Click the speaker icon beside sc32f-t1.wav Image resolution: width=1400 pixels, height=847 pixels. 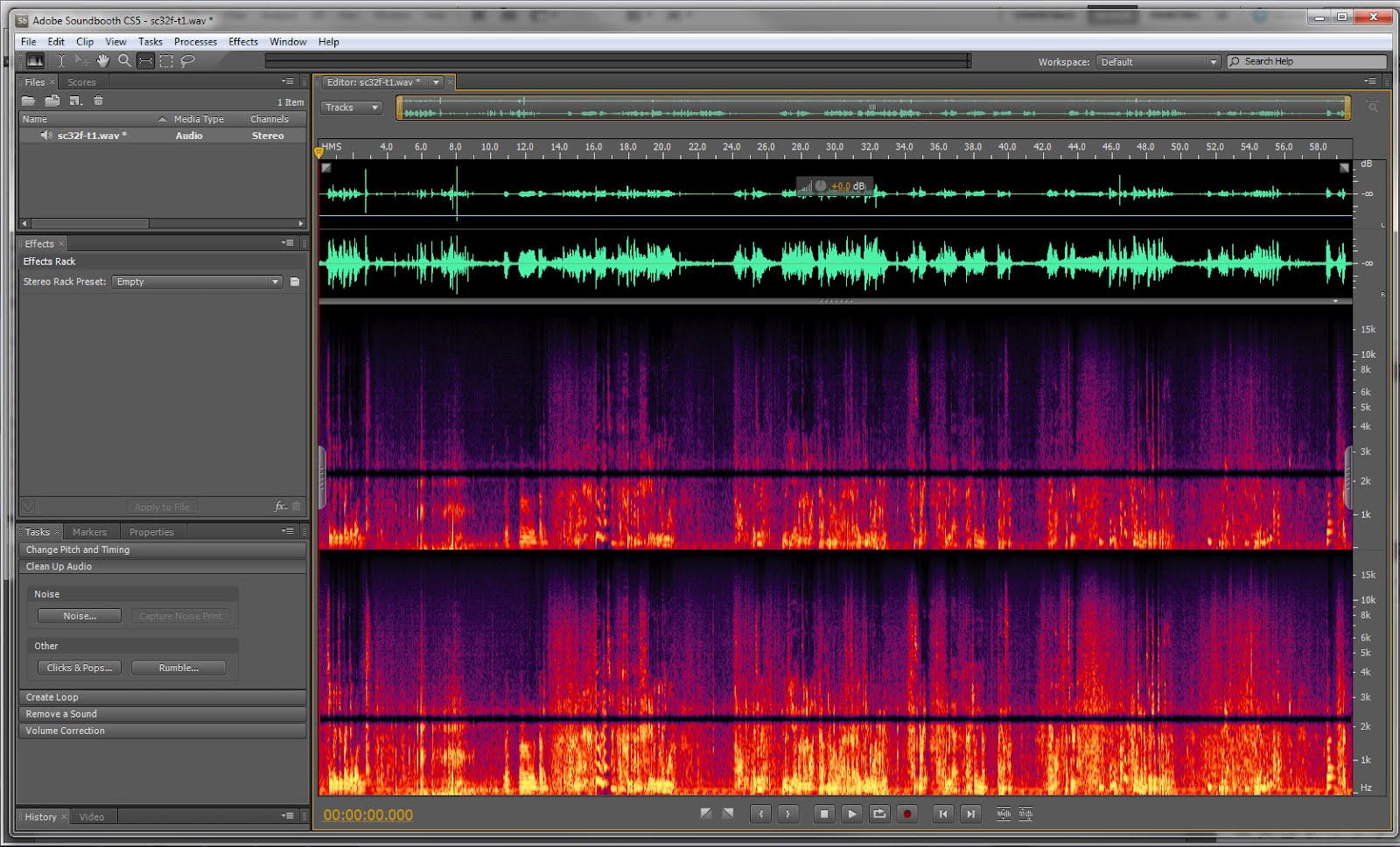click(x=46, y=136)
